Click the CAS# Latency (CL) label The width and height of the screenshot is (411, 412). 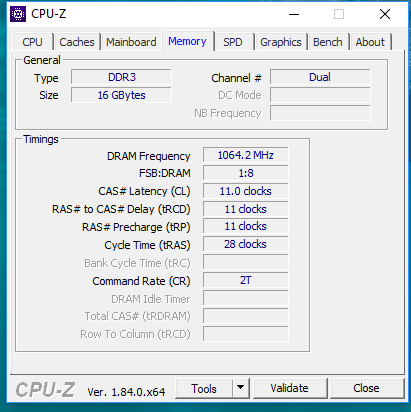pyautogui.click(x=144, y=191)
